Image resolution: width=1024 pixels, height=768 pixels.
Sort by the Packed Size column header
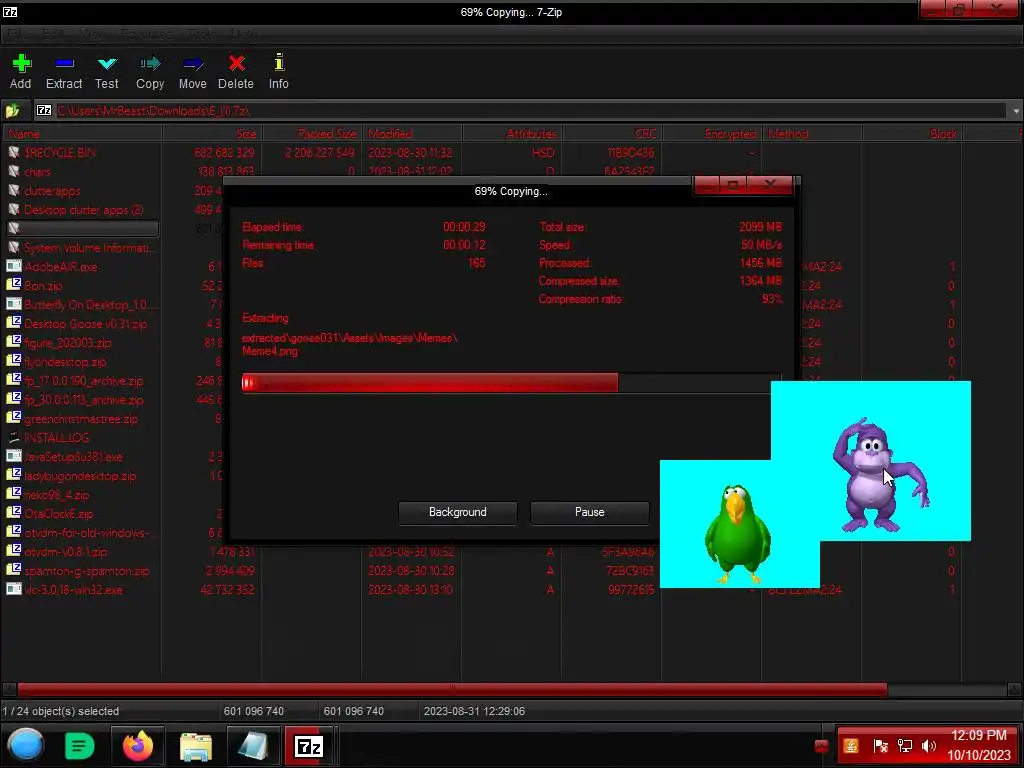tap(311, 134)
